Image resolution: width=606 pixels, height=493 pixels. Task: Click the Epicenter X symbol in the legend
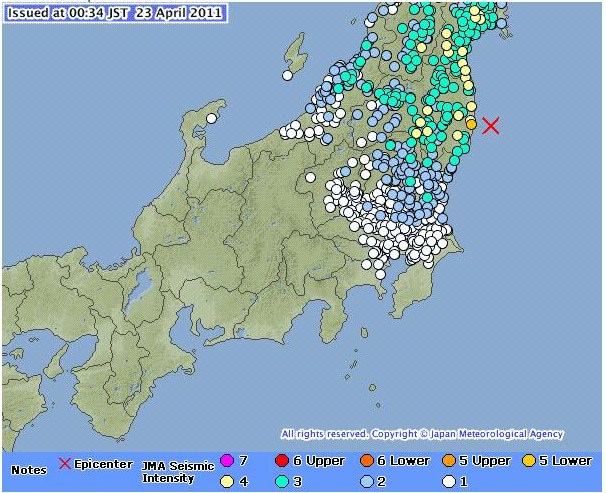pos(65,465)
